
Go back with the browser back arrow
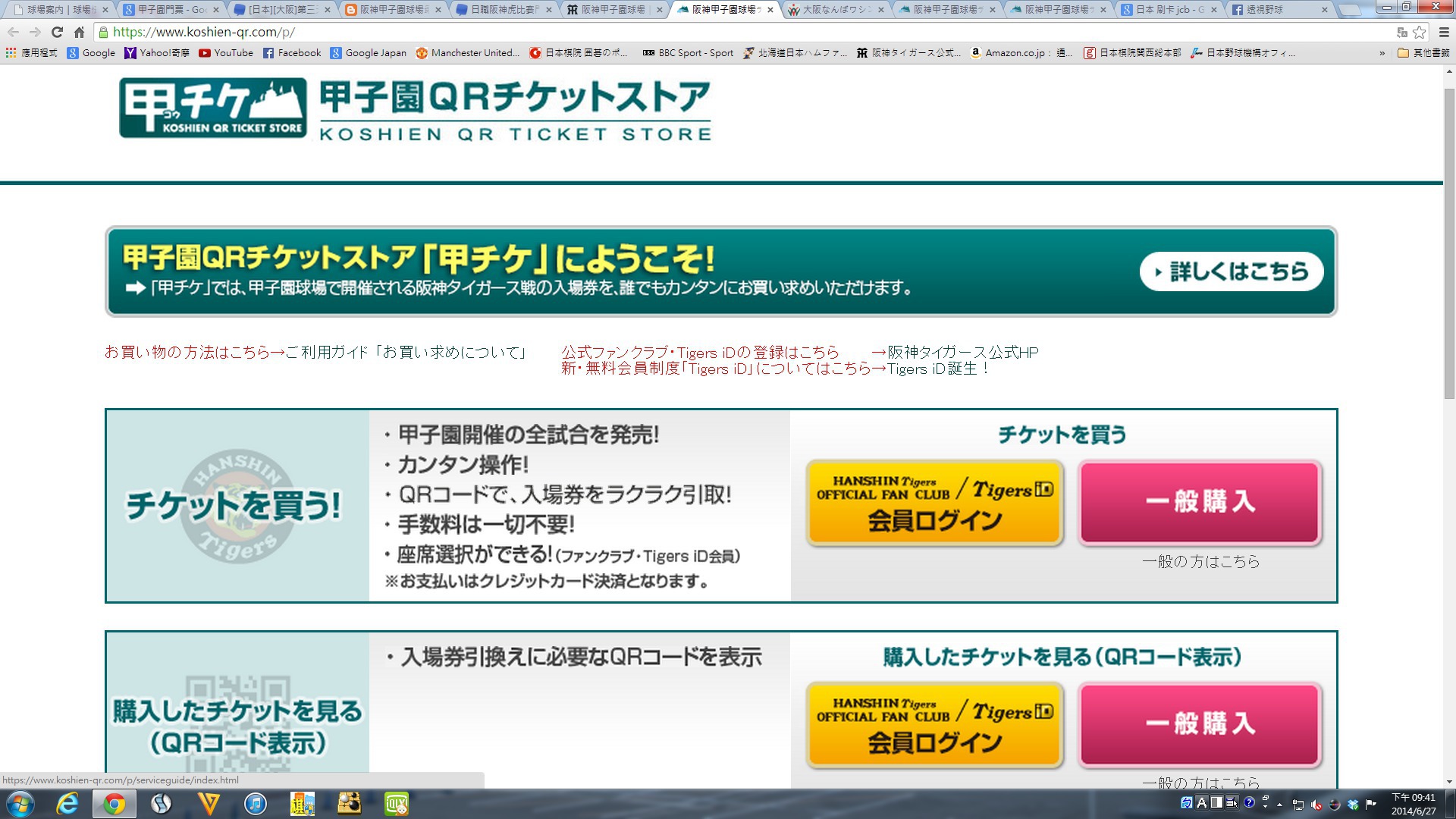coord(13,32)
